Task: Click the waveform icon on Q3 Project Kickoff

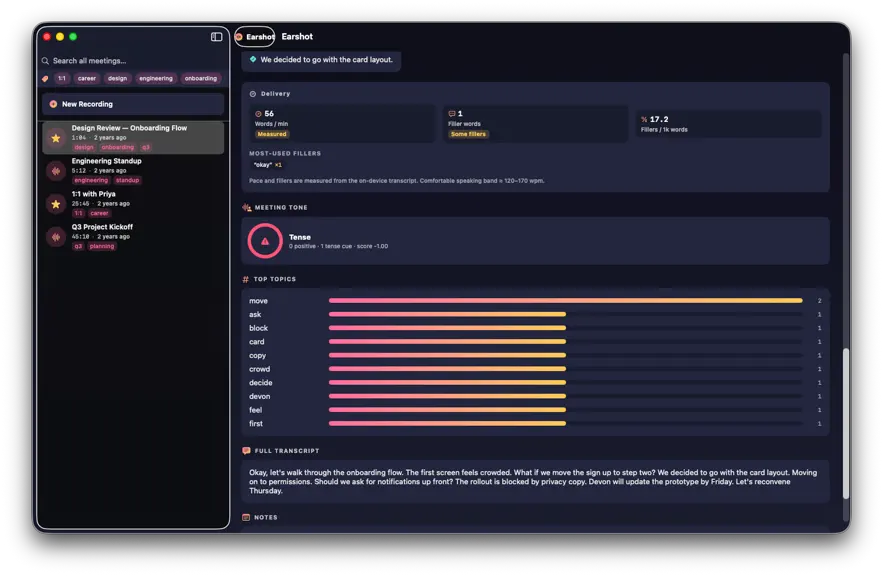Action: coord(56,237)
